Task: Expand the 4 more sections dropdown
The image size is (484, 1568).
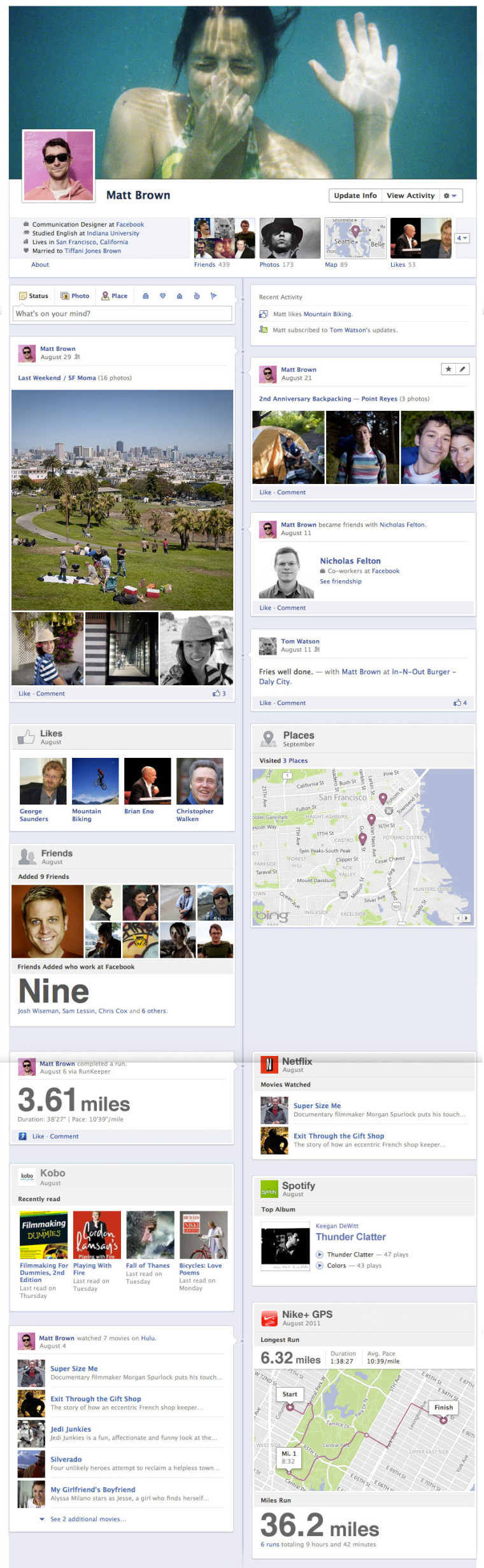Action: pyautogui.click(x=462, y=238)
